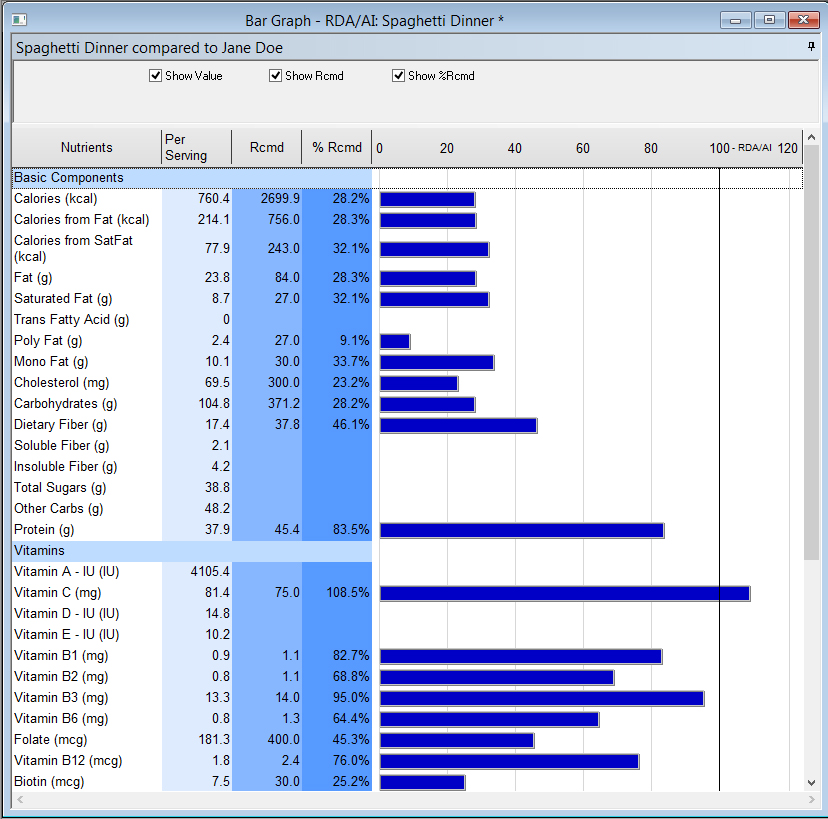The width and height of the screenshot is (828, 819).
Task: Click the Calories (kcal) row label
Action: coord(56,199)
